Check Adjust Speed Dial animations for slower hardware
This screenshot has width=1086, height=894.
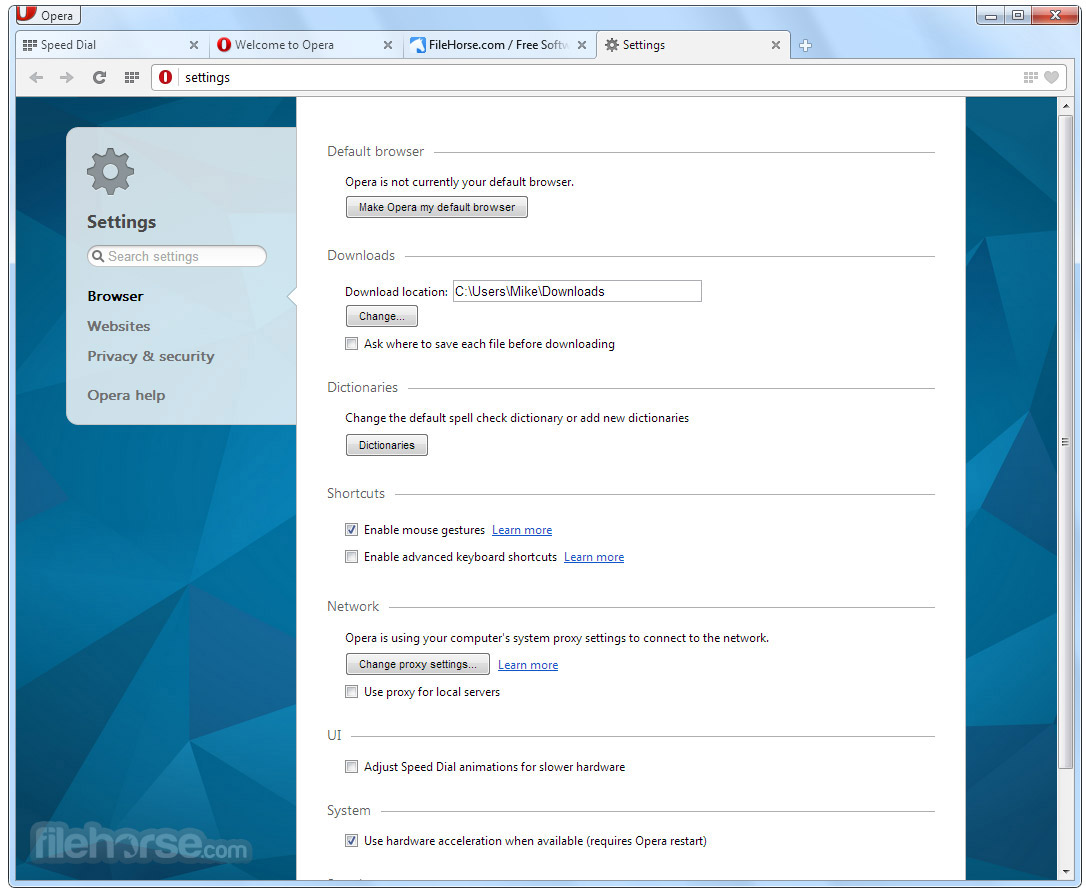tap(352, 767)
